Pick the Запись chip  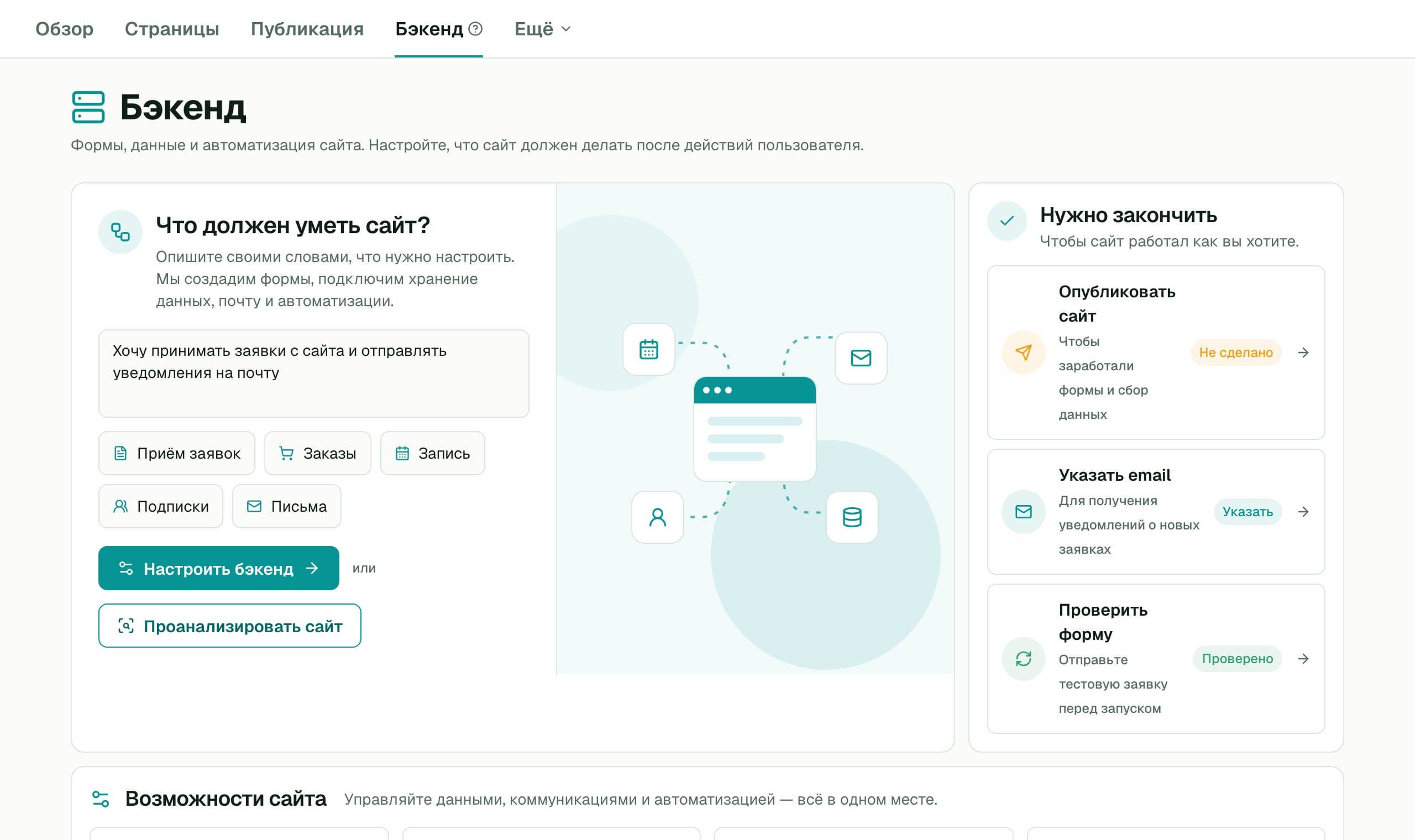pyautogui.click(x=432, y=453)
